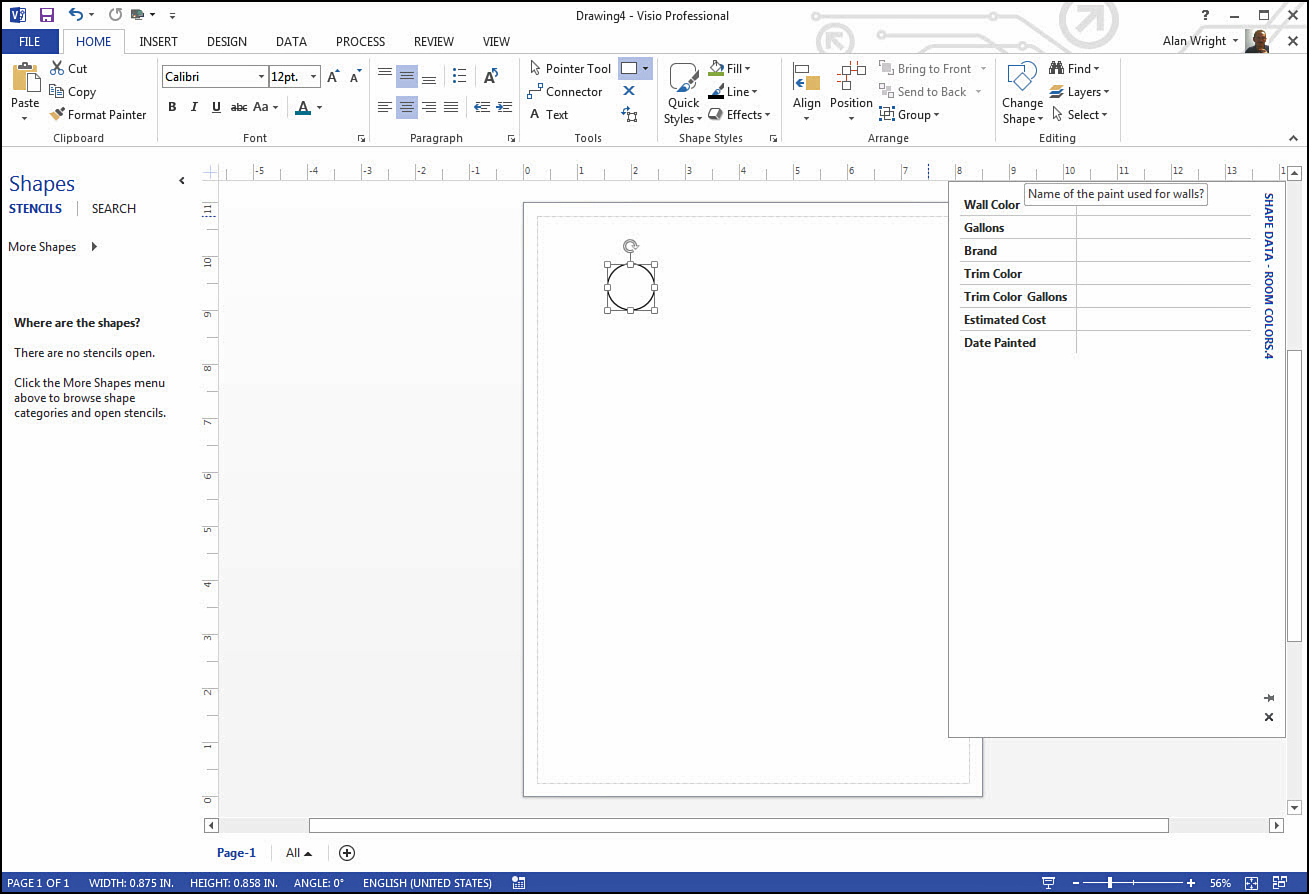Toggle Align Right text alignment

[x=429, y=107]
